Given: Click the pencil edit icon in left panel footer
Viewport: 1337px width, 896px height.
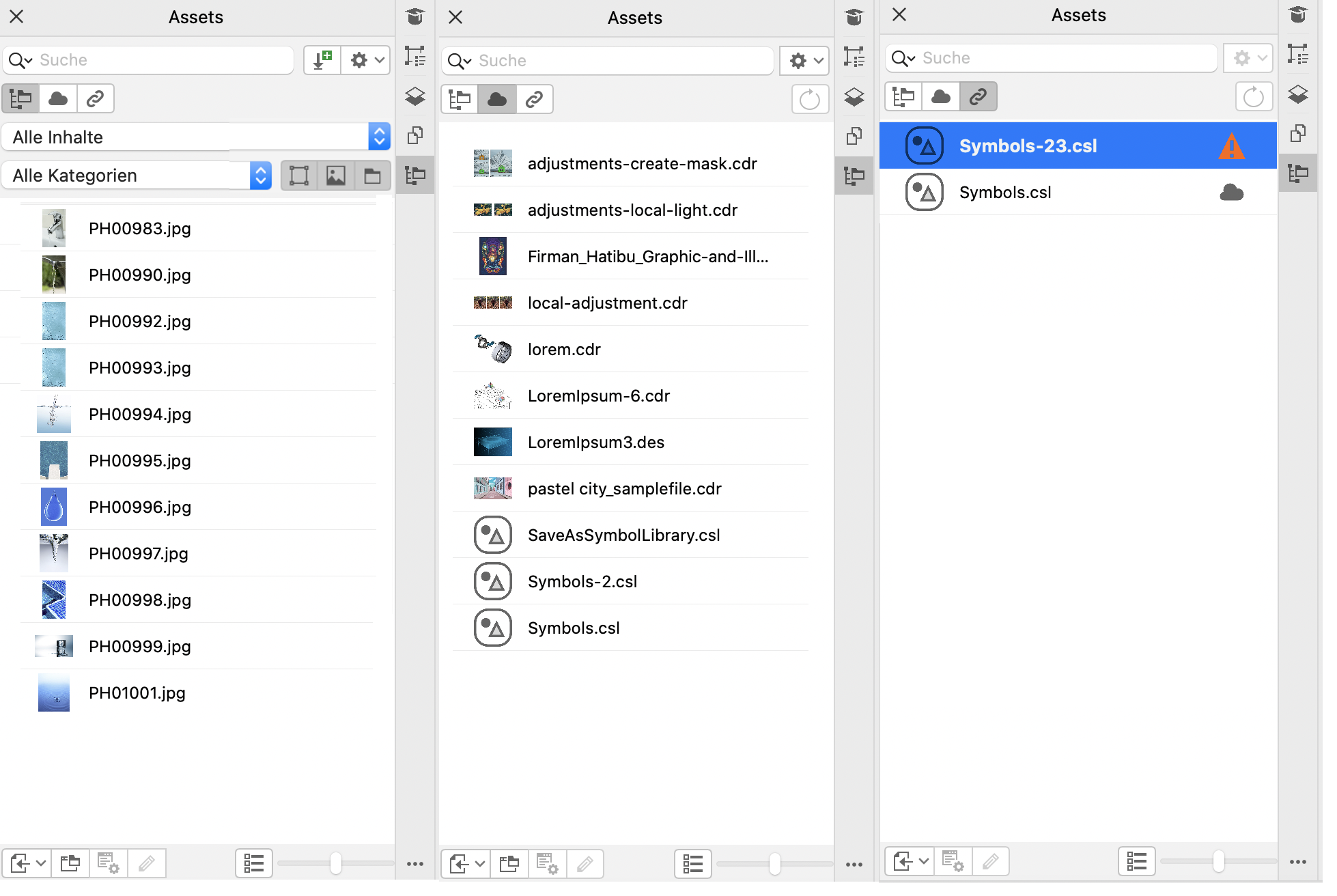Looking at the screenshot, I should (146, 864).
